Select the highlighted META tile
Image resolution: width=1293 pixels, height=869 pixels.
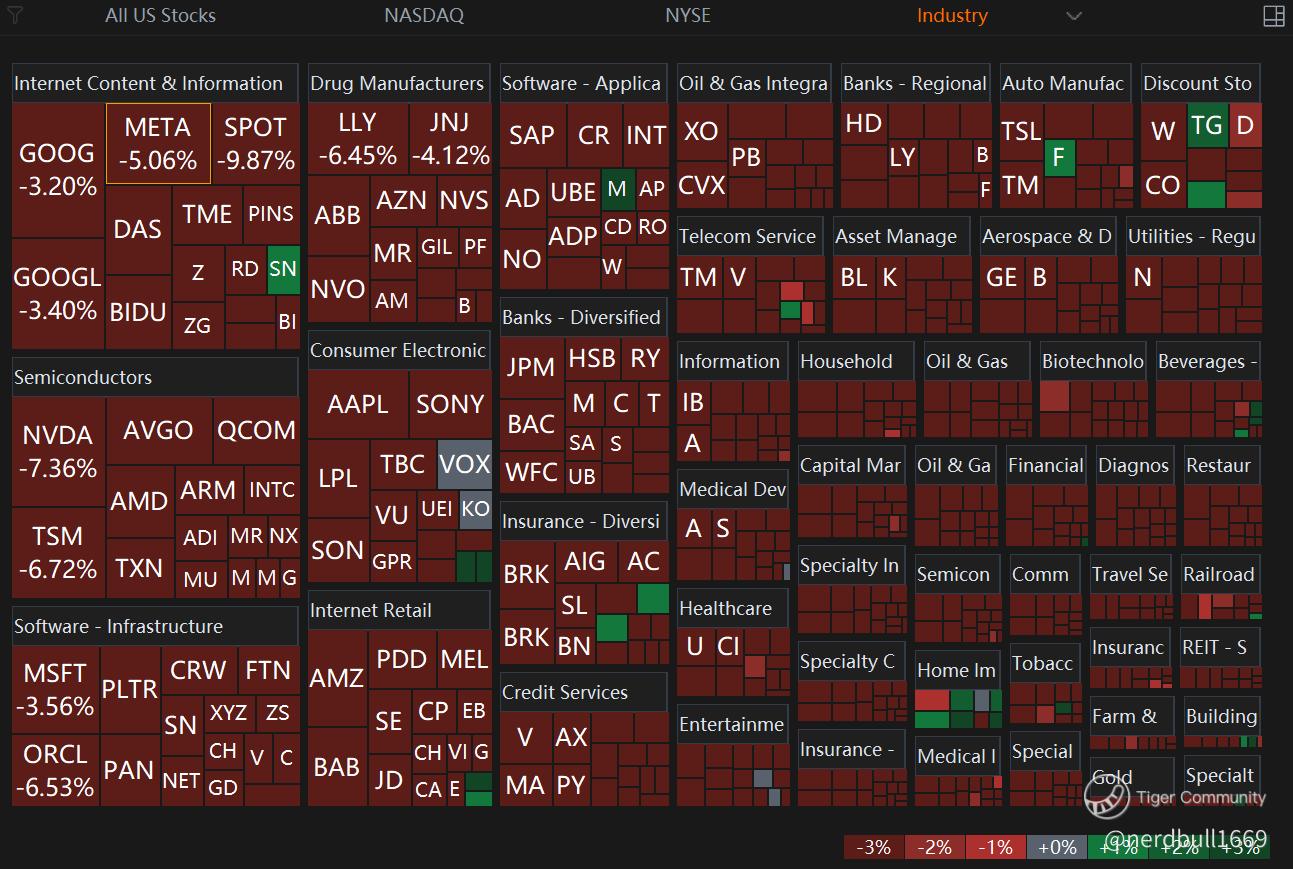click(x=158, y=144)
